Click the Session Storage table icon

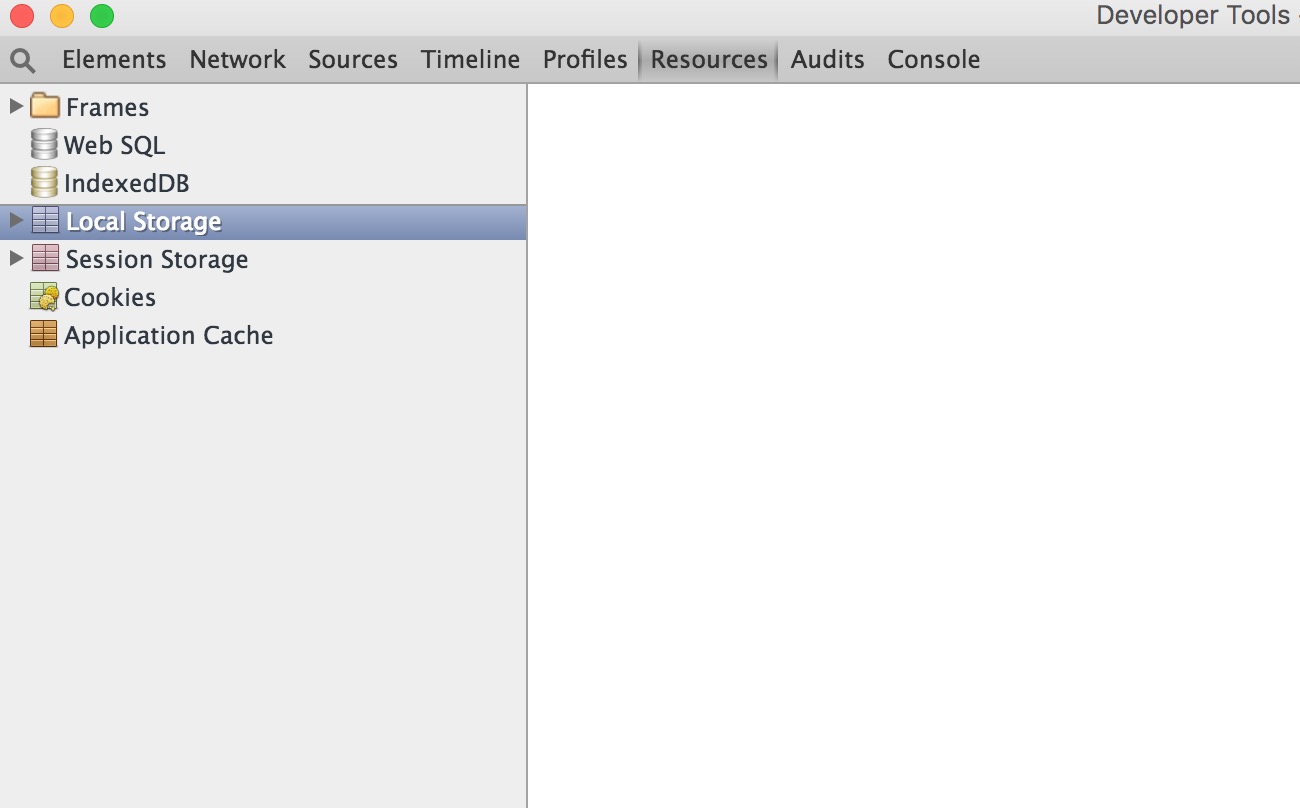(45, 259)
